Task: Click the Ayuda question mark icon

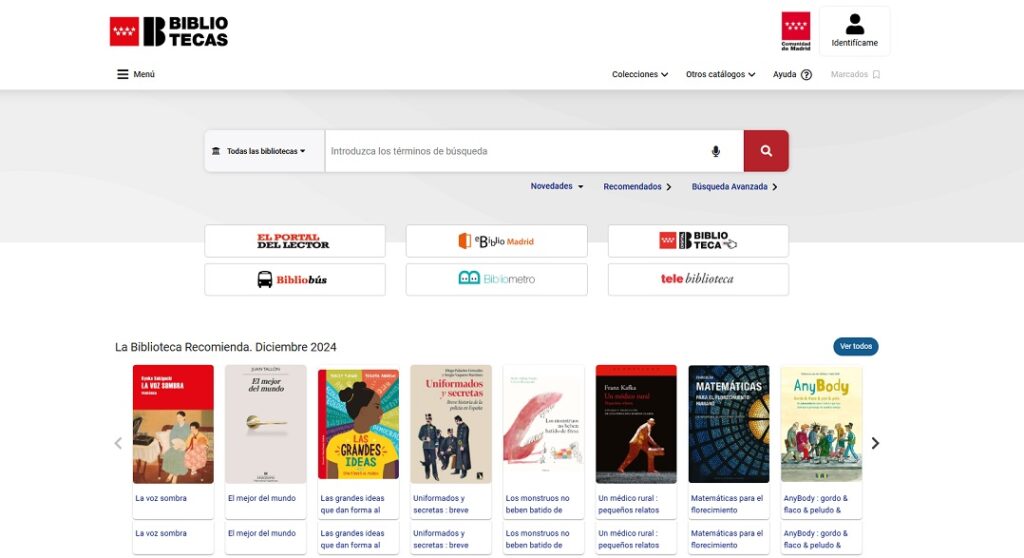Action: click(806, 75)
